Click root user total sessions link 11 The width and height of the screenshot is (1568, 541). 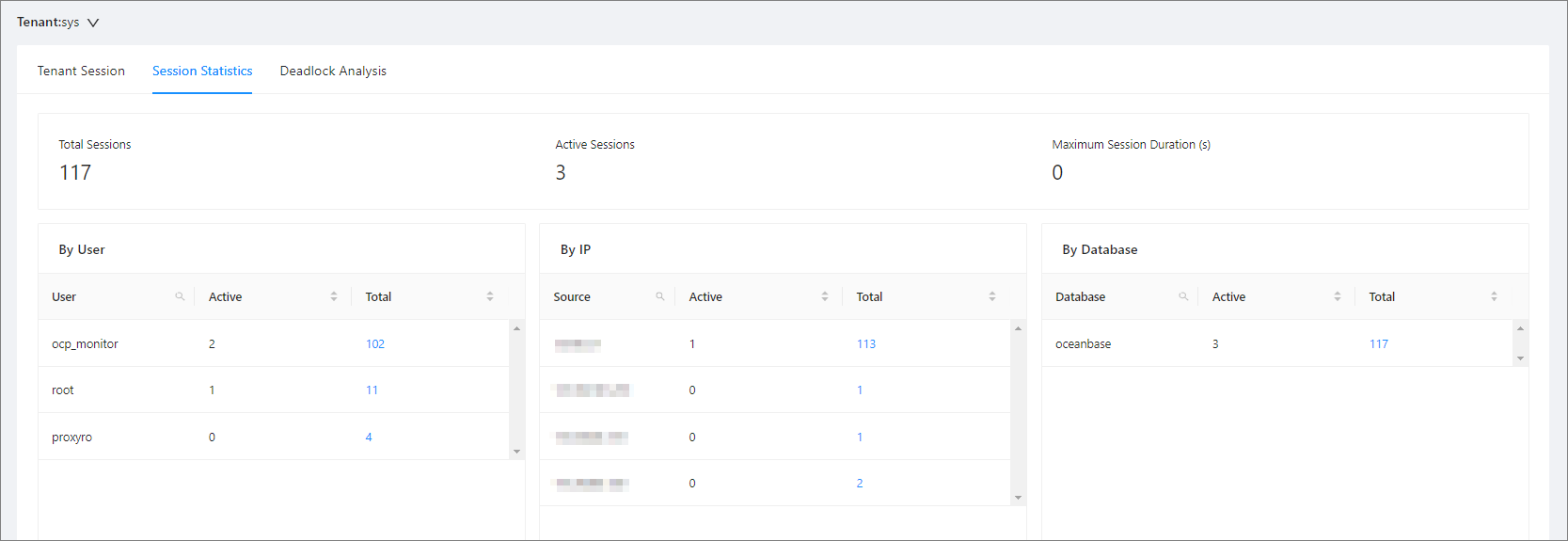[372, 390]
